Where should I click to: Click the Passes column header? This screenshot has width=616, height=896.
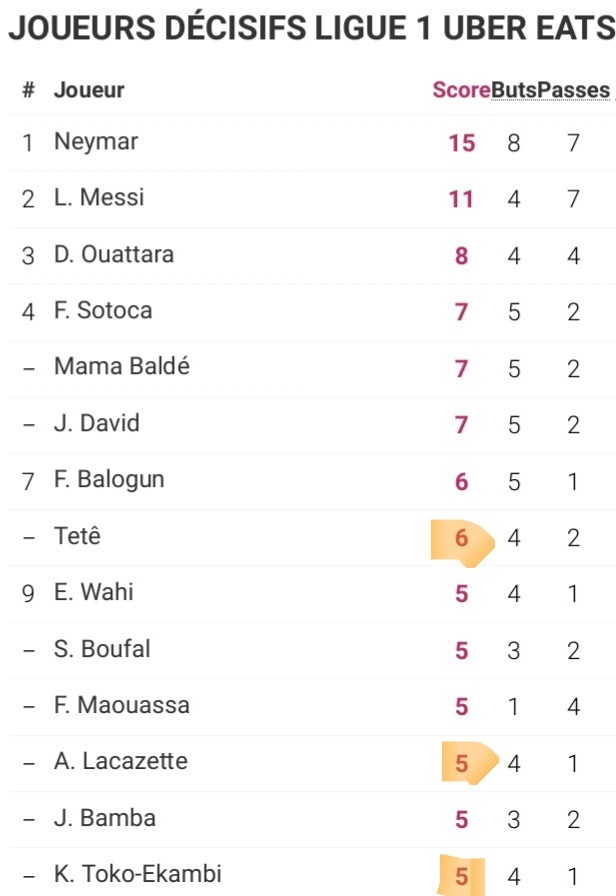pyautogui.click(x=573, y=90)
